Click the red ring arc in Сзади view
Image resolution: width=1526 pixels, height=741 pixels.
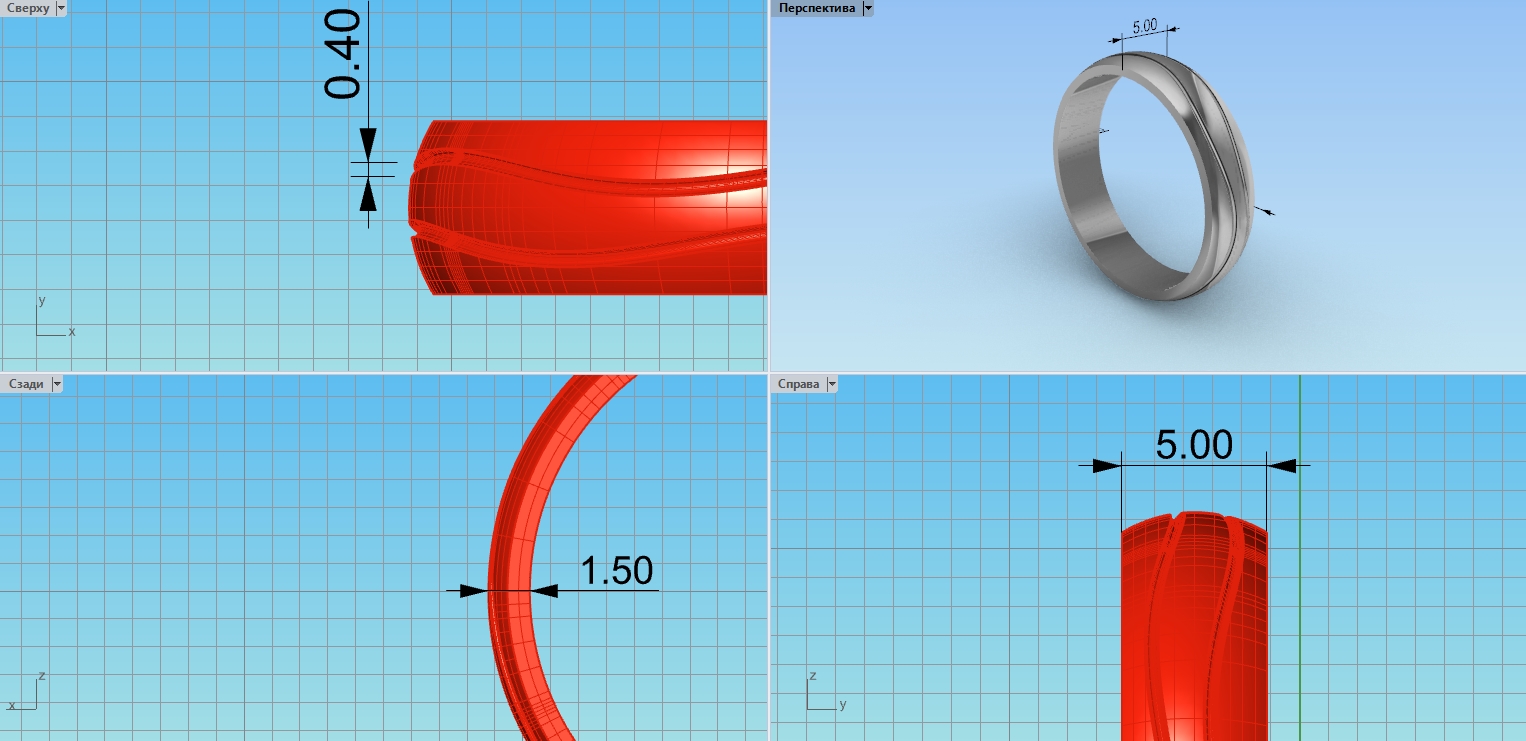[x=510, y=560]
